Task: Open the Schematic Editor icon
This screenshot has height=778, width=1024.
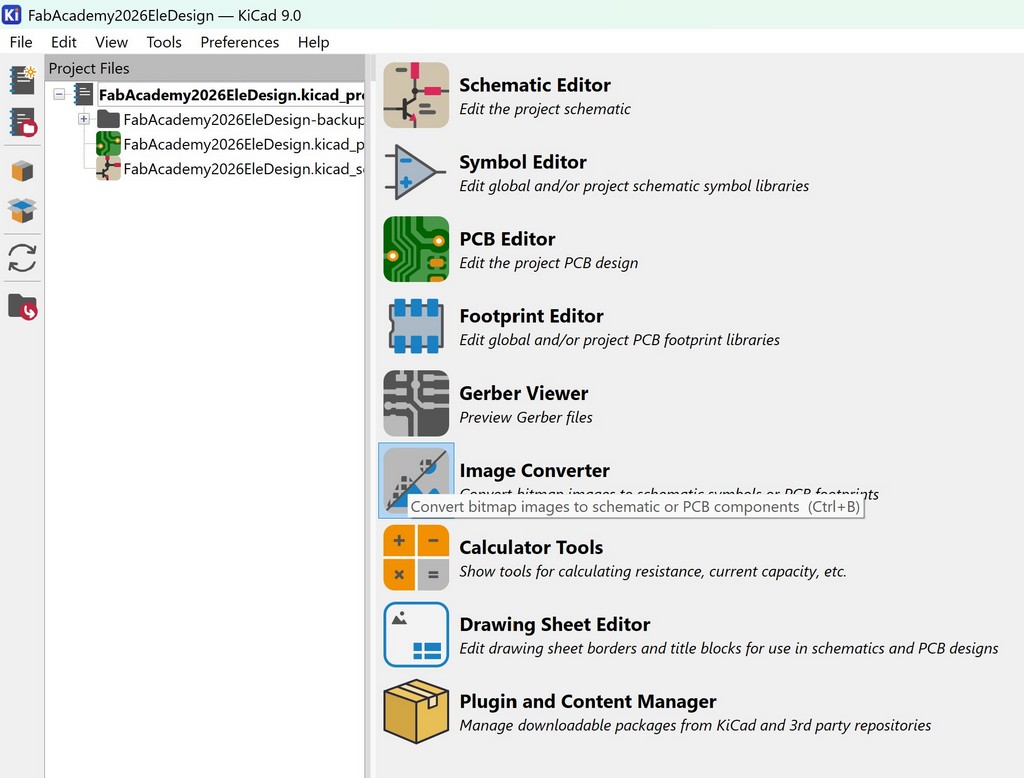Action: coord(416,95)
